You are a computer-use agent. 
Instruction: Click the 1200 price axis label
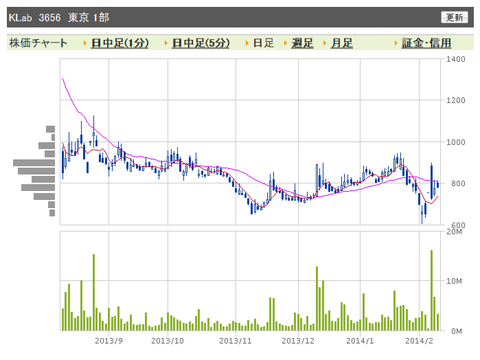(x=456, y=100)
